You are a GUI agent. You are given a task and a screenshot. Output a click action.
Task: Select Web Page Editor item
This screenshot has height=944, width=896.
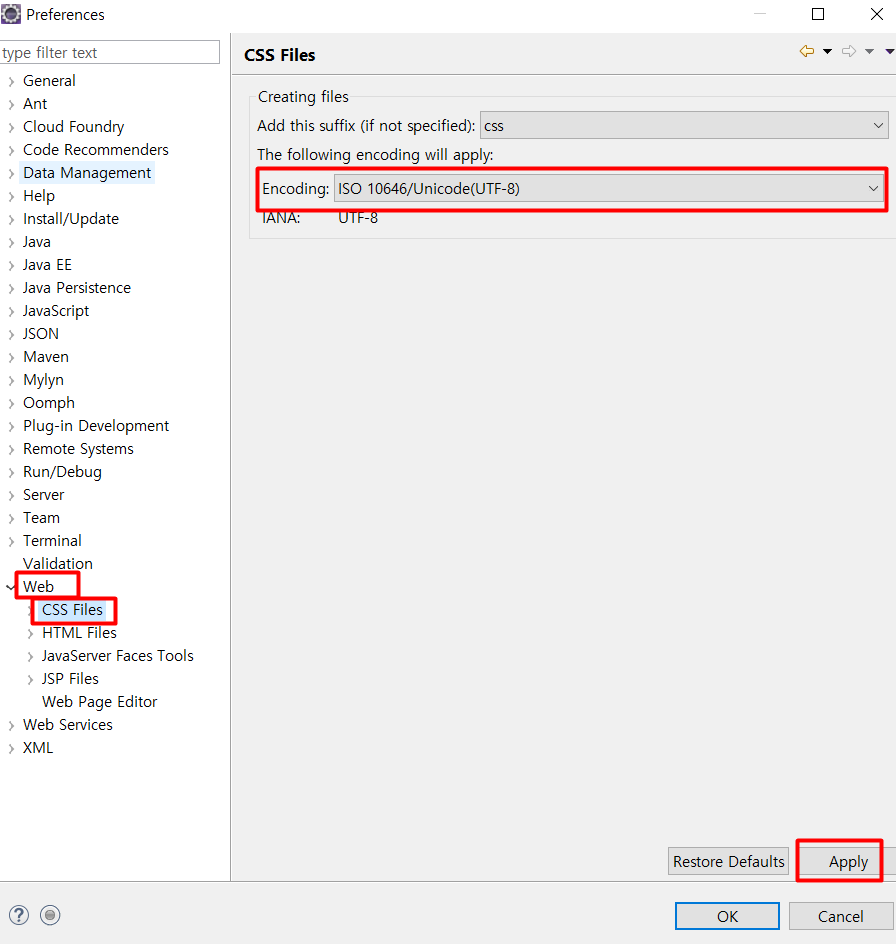99,702
